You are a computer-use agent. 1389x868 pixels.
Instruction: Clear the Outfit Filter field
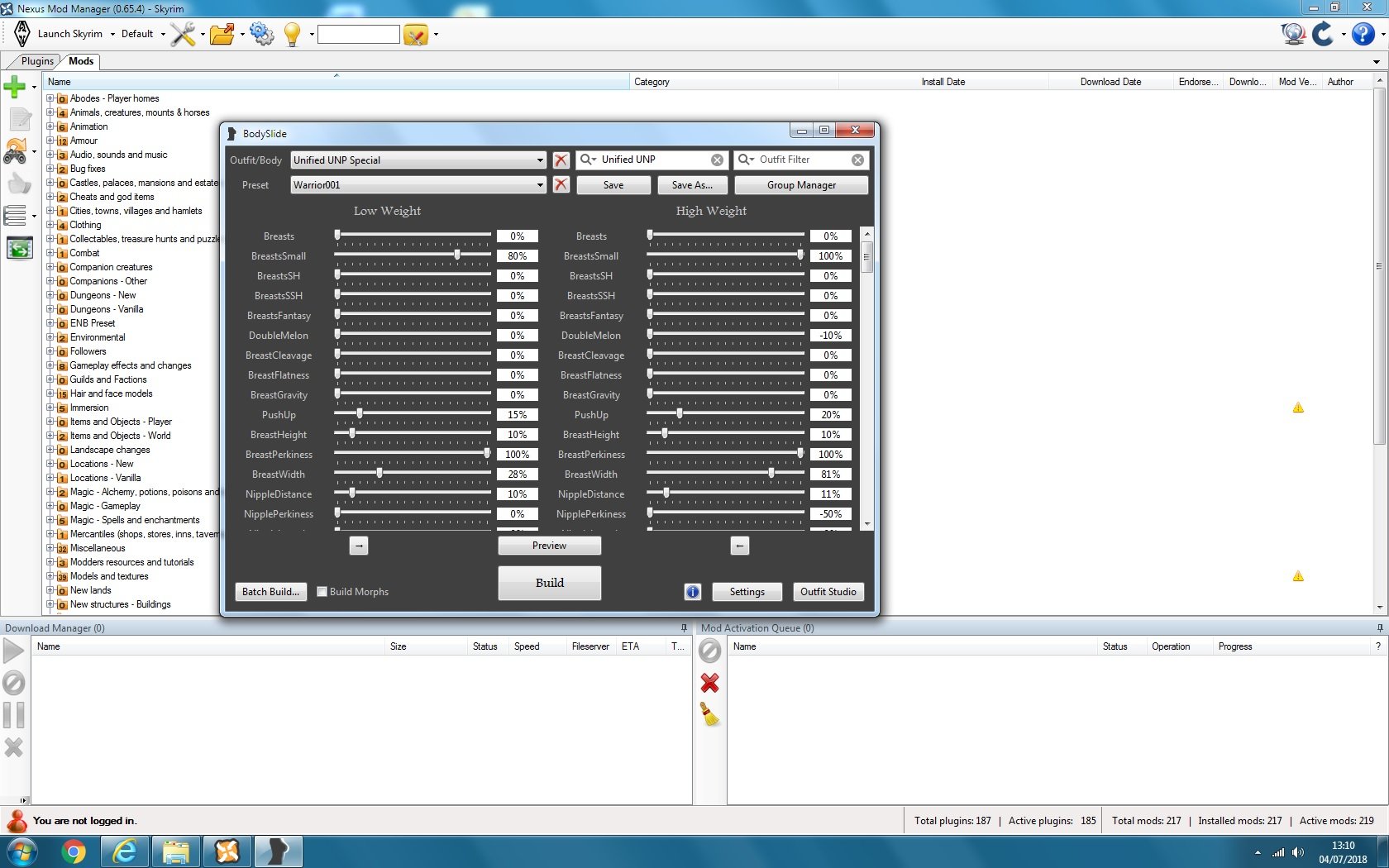pos(857,160)
